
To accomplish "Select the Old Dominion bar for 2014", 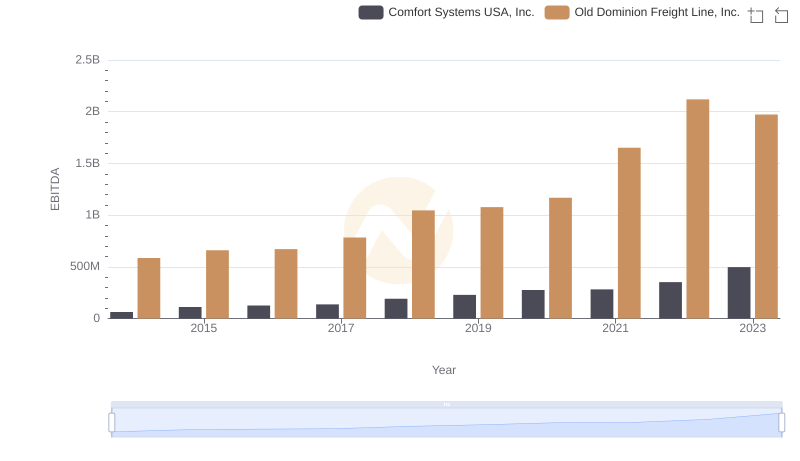I will pyautogui.click(x=148, y=288).
